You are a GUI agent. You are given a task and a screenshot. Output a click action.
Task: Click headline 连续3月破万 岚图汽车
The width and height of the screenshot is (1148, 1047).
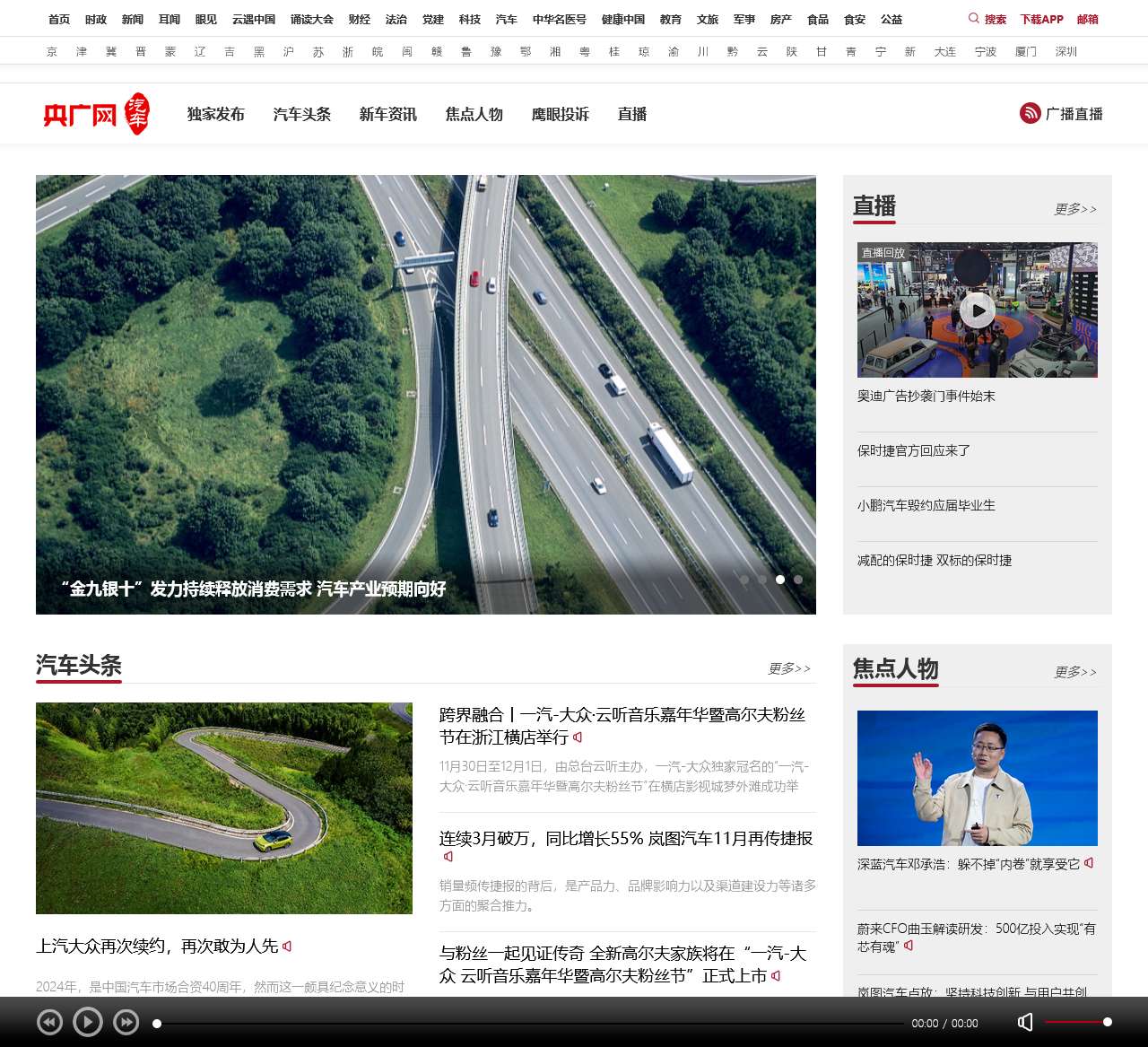626,838
